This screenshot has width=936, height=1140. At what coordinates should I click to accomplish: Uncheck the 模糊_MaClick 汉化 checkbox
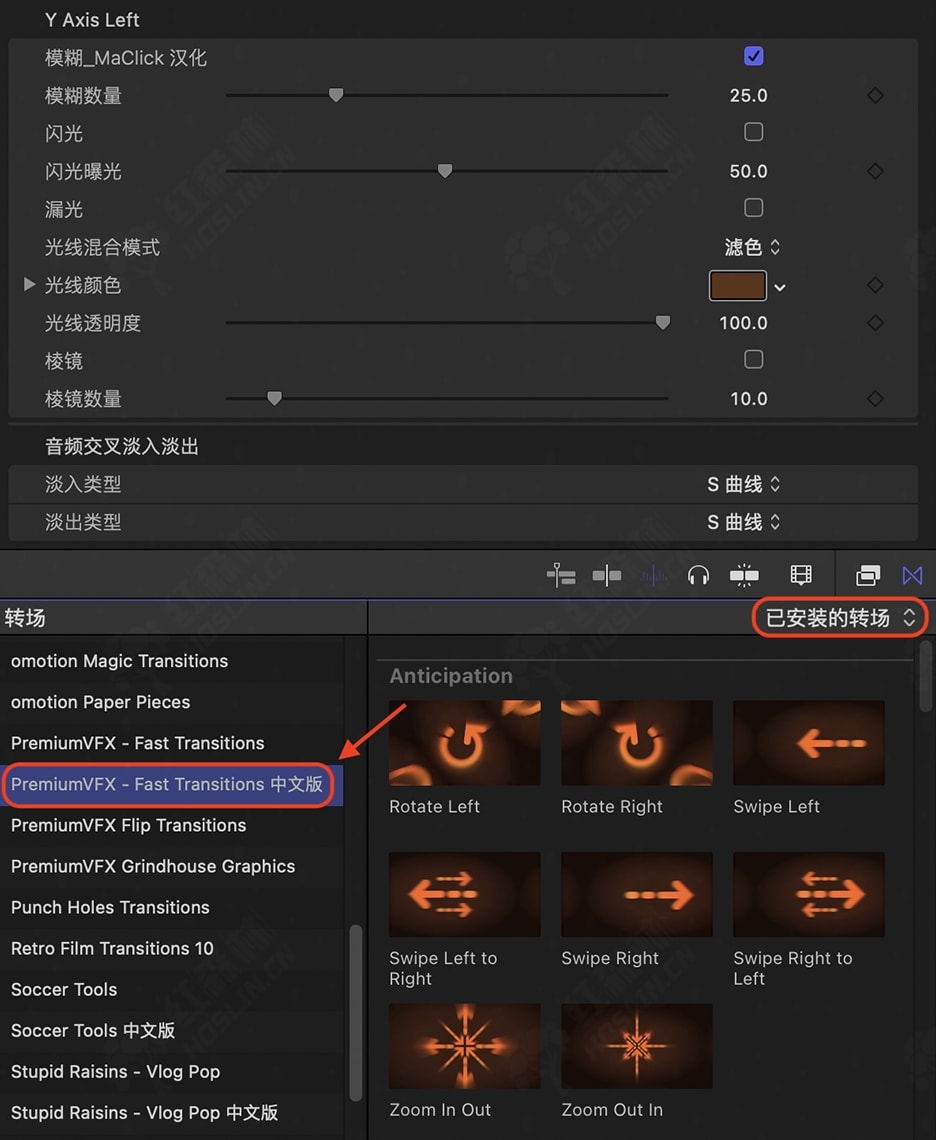tap(753, 56)
